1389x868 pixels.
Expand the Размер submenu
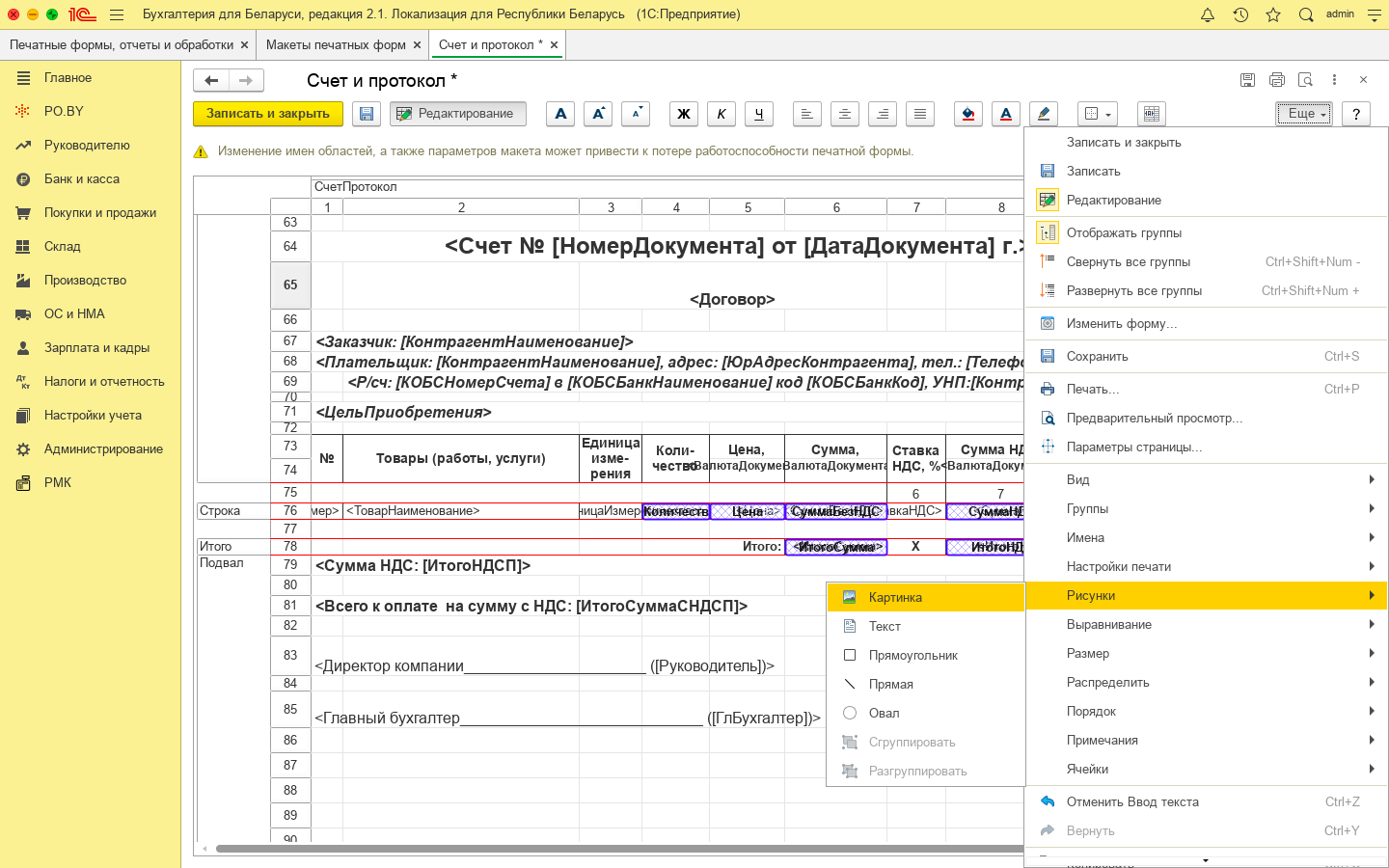[x=1206, y=653]
